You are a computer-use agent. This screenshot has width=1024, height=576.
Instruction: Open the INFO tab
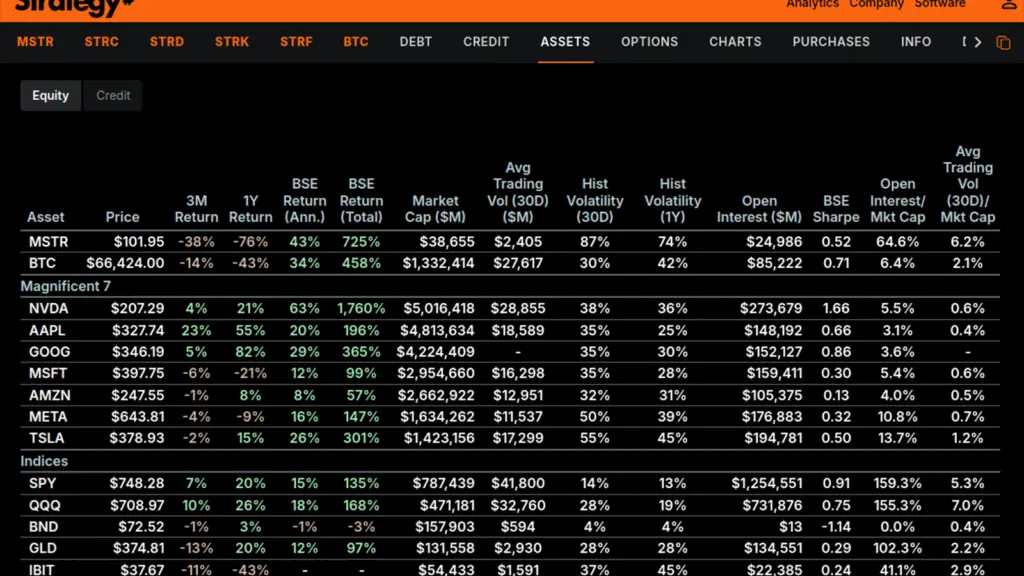(x=916, y=42)
